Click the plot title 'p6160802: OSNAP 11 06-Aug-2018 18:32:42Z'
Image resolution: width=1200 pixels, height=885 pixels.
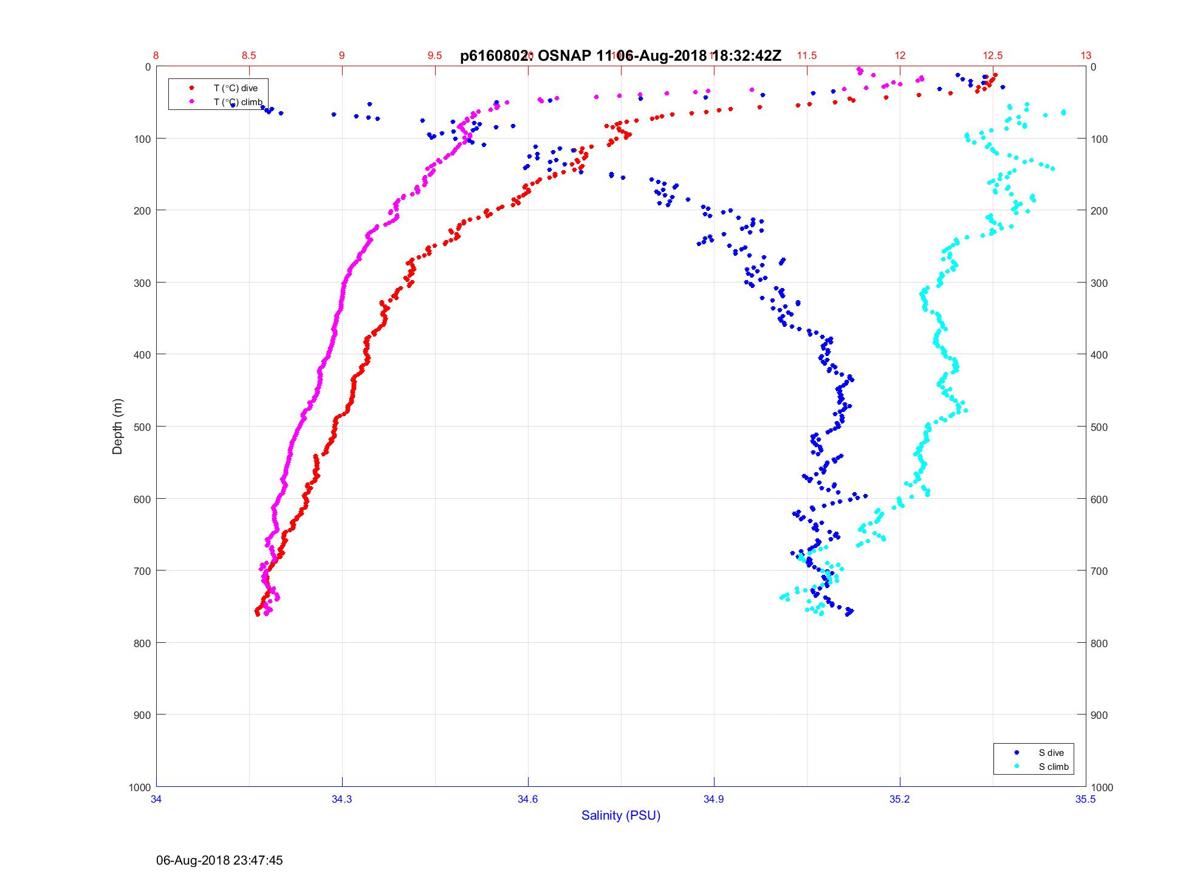(620, 56)
